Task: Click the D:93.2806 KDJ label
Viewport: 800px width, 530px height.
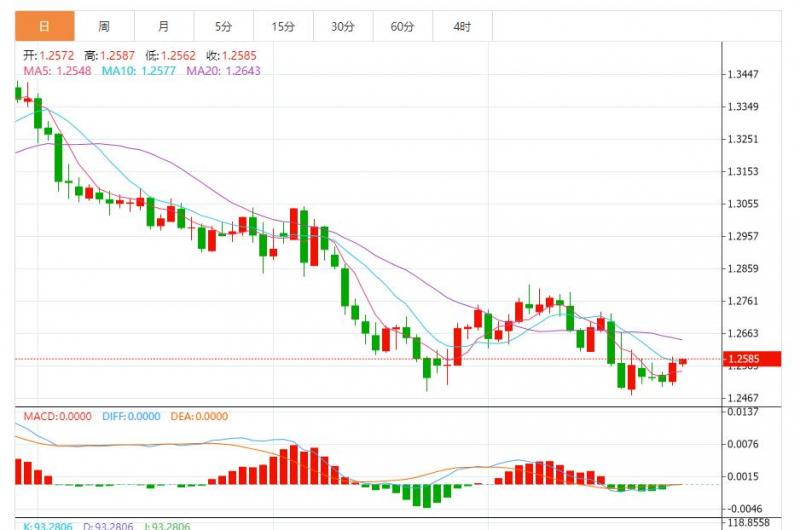Action: [x=108, y=525]
